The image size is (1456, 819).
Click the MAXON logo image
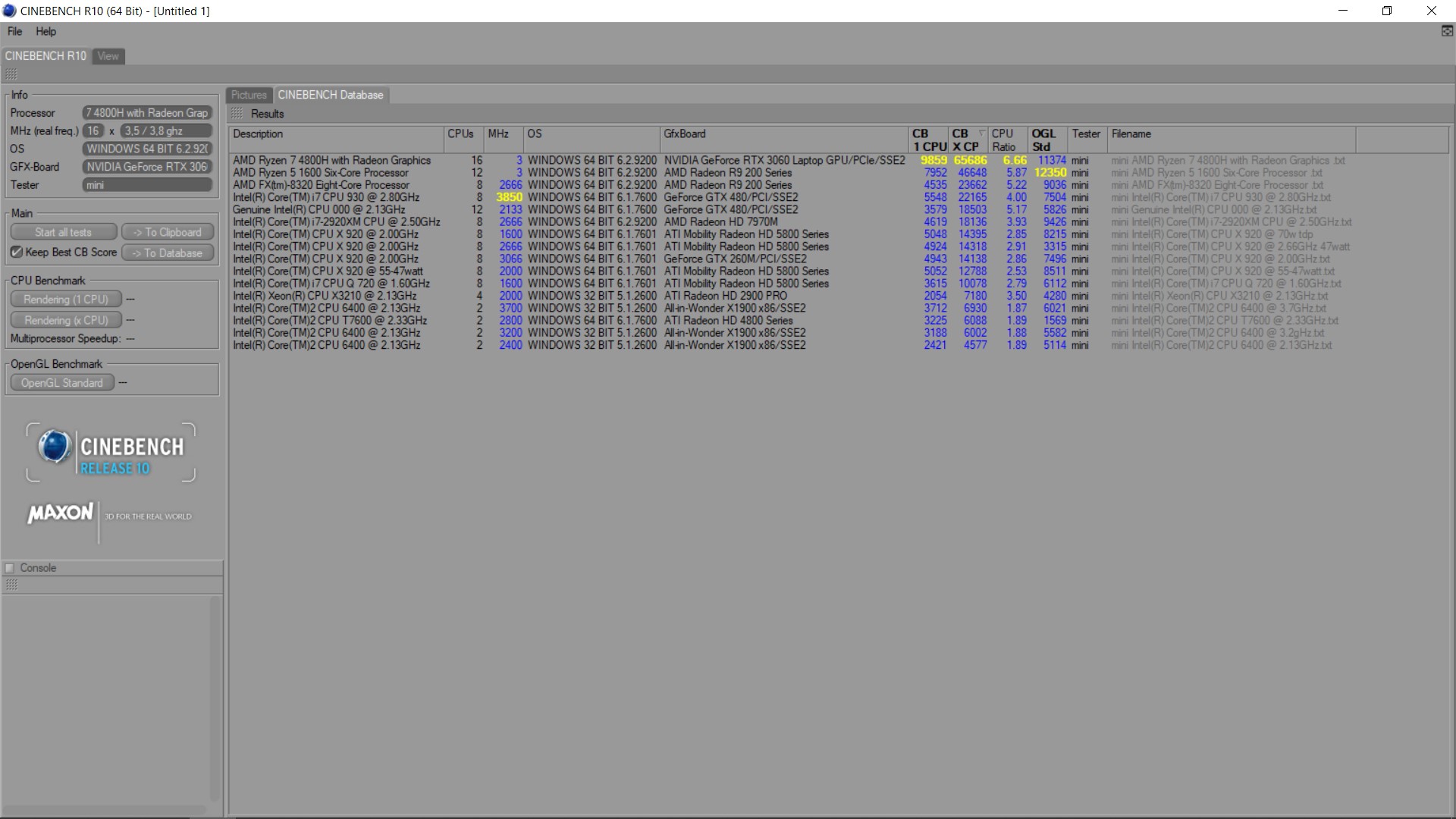point(61,513)
